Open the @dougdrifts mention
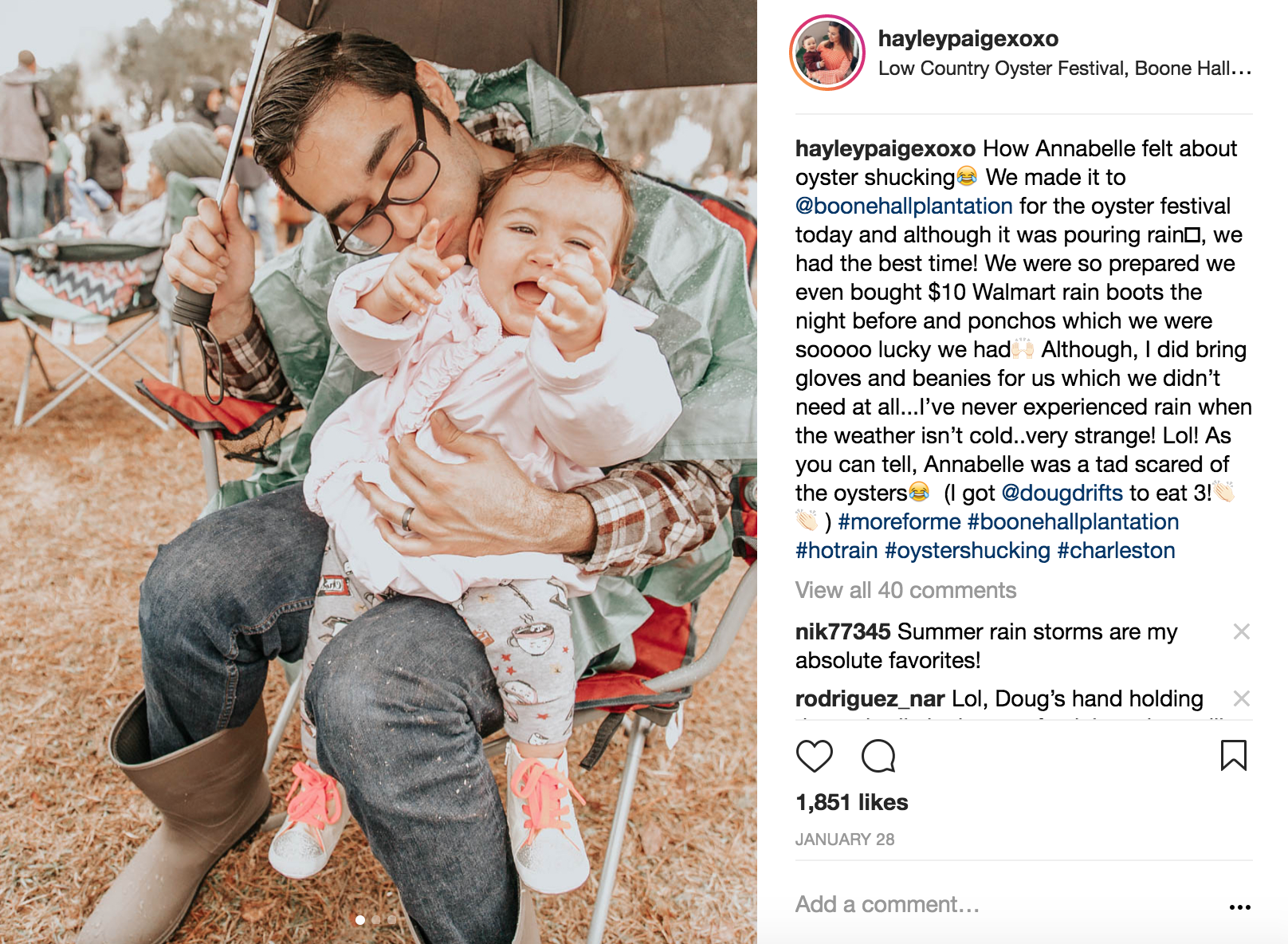The width and height of the screenshot is (1288, 944). pos(1062,493)
